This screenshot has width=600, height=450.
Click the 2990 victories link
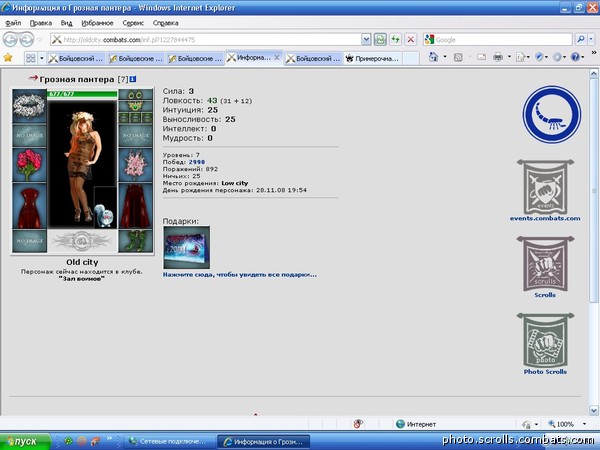tap(197, 162)
